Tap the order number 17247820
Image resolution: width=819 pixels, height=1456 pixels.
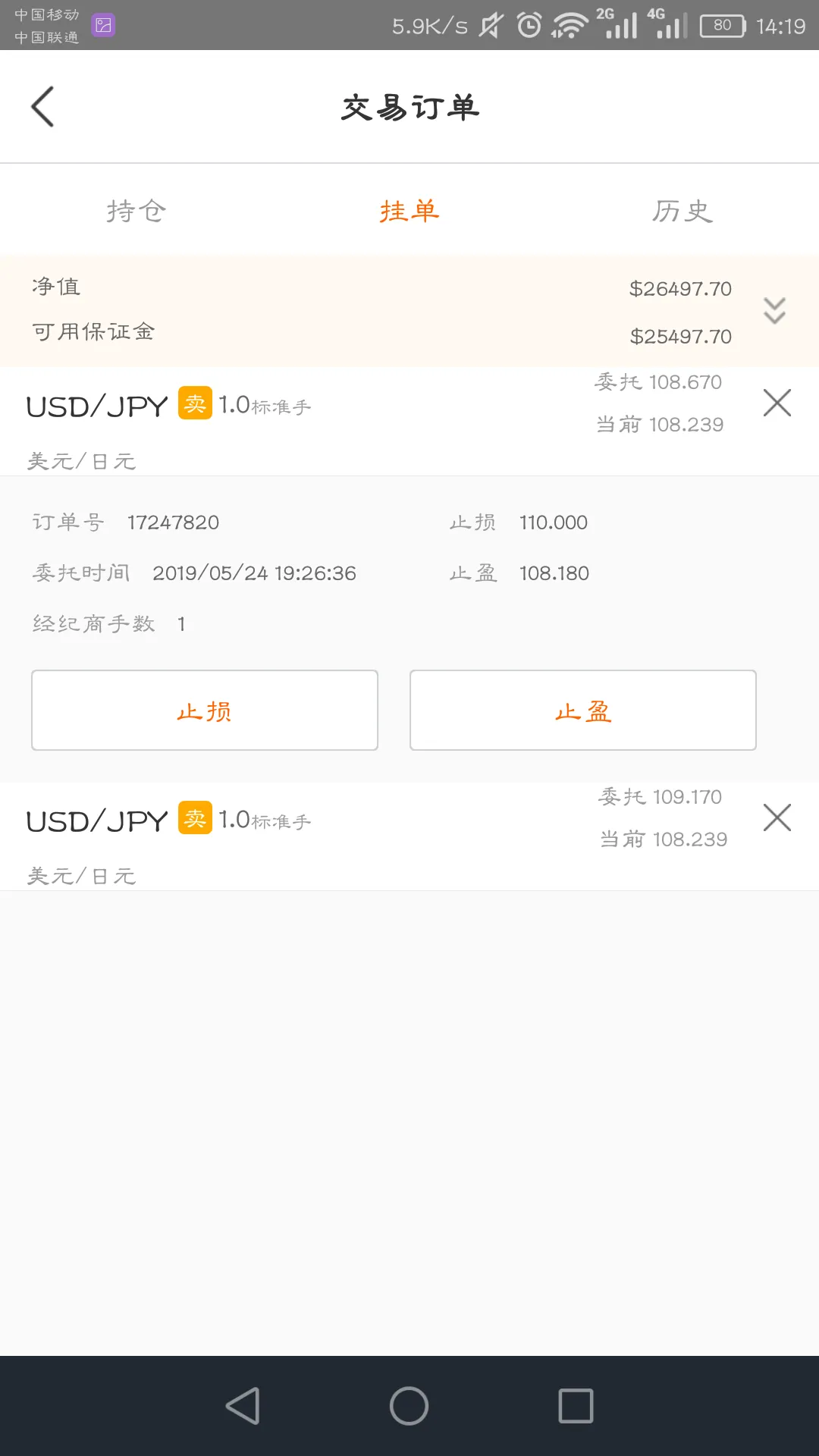[173, 522]
